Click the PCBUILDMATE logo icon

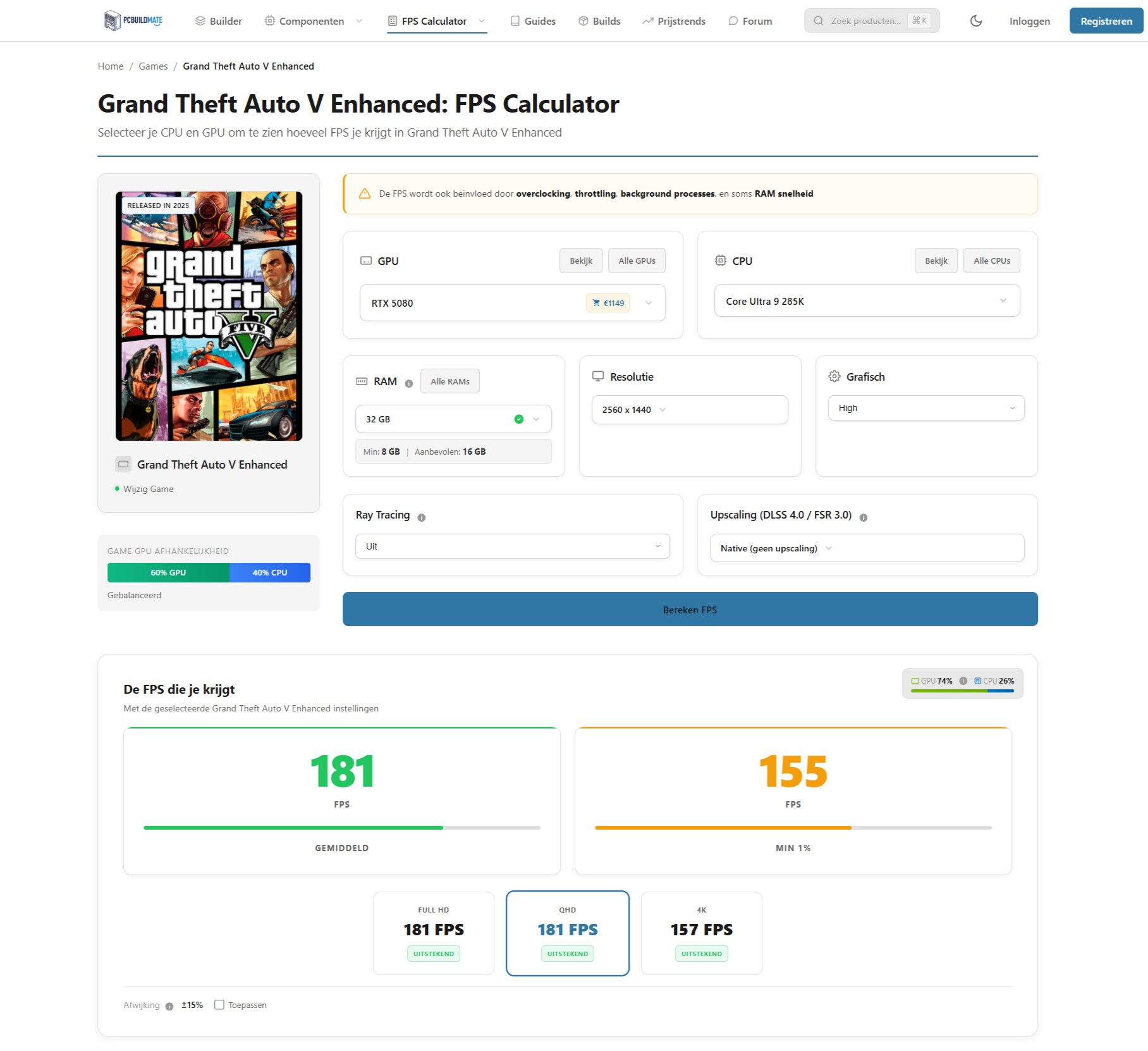pos(113,20)
